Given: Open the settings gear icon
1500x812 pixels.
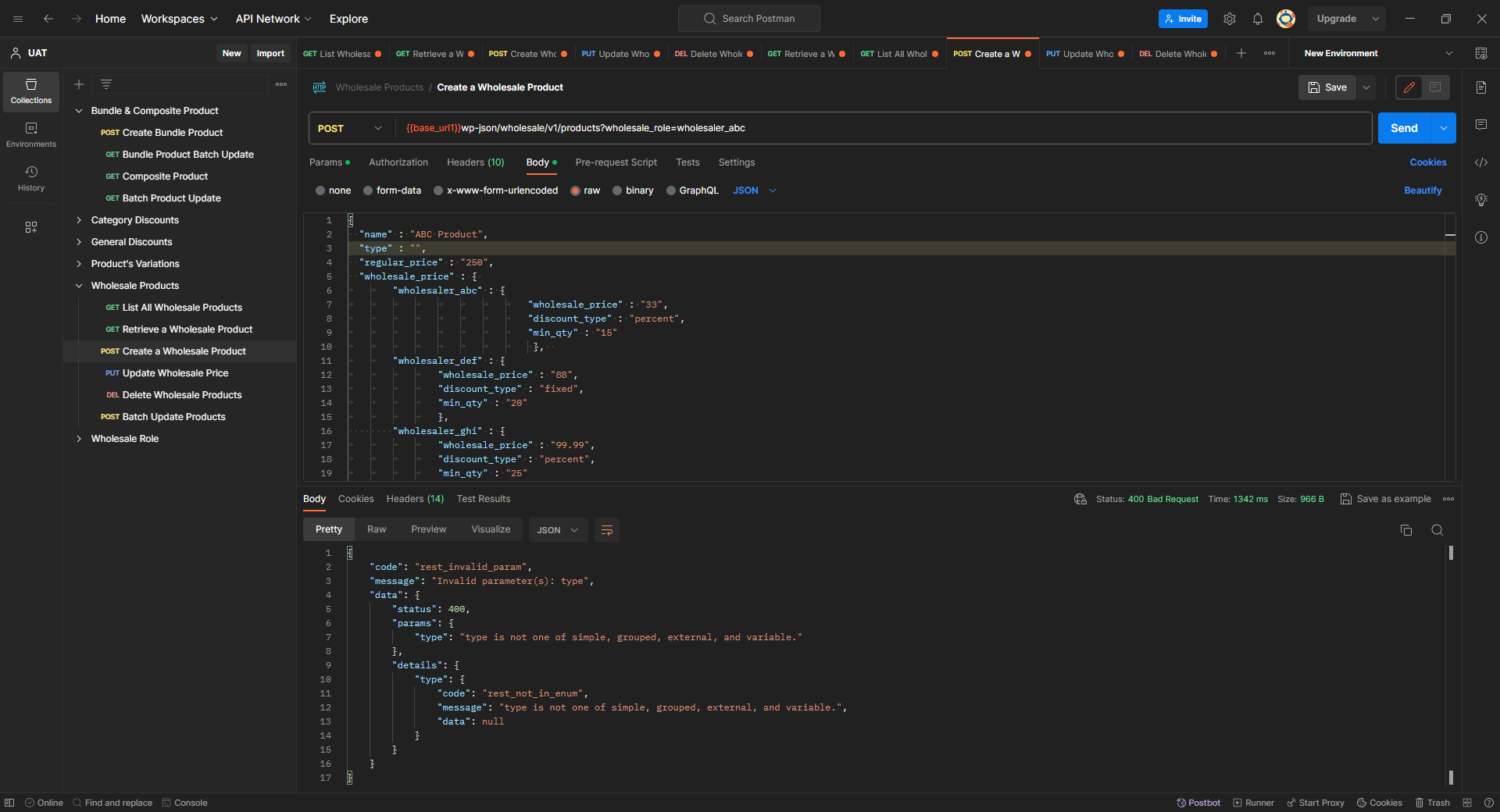Looking at the screenshot, I should coord(1230,19).
